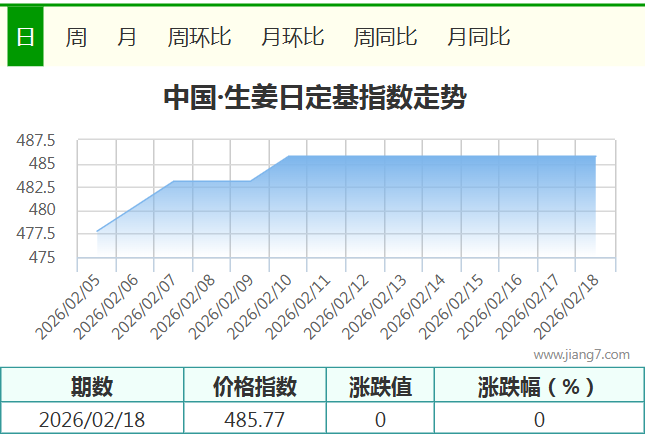645x441 pixels.
Task: Click the 487.5 y-axis value label
Action: [x=36, y=140]
